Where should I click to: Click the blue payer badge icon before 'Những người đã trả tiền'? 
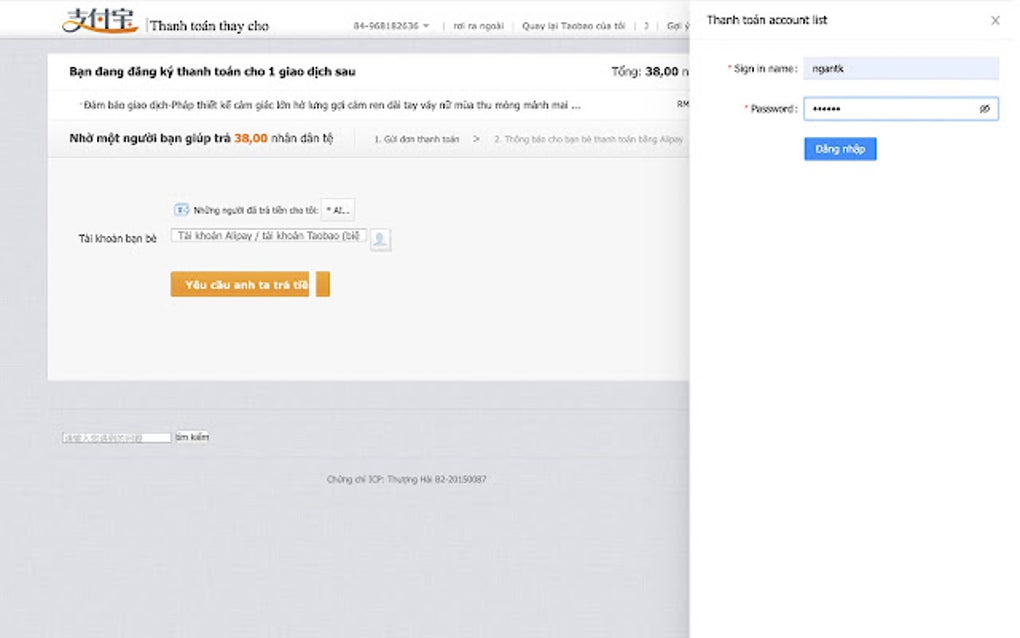click(180, 209)
